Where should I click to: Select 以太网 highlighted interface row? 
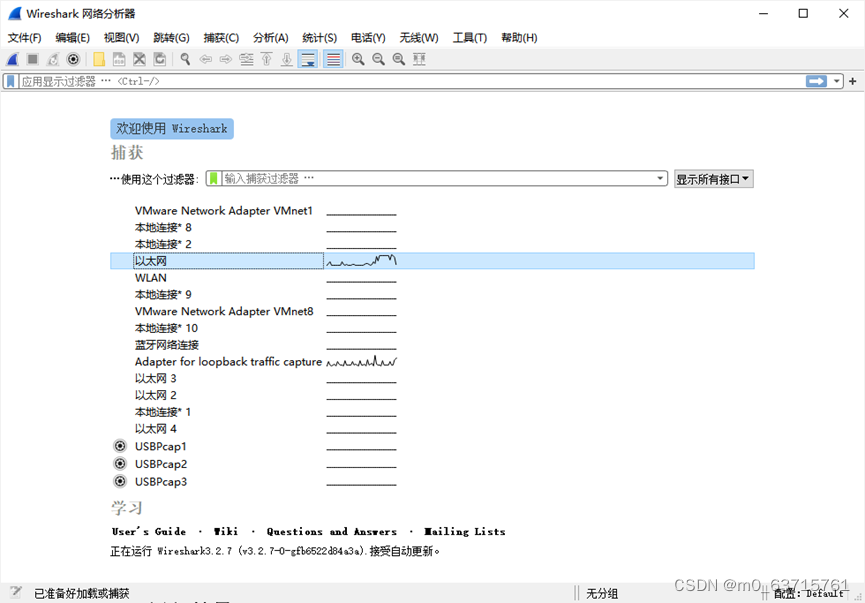tap(432, 261)
